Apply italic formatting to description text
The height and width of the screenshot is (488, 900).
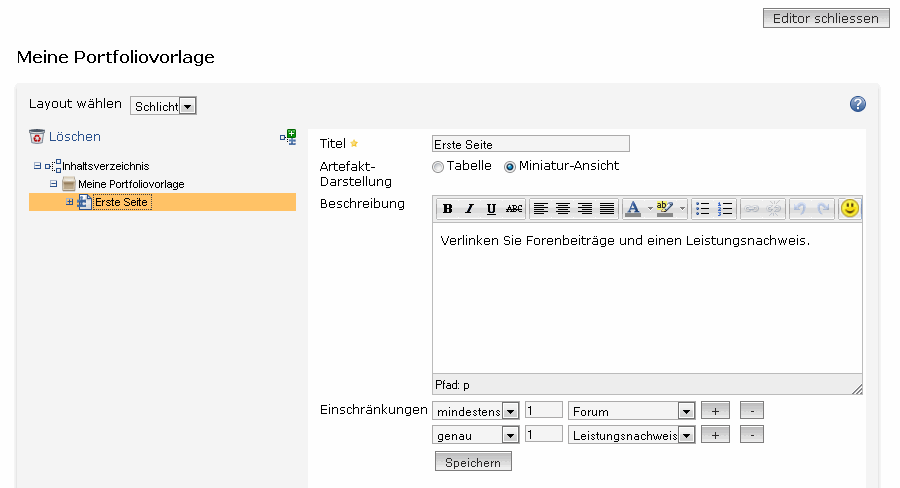[x=469, y=209]
